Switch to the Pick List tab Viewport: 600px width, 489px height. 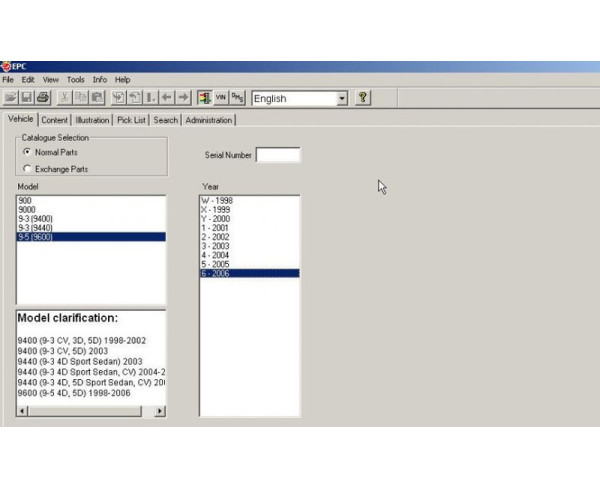[131, 120]
